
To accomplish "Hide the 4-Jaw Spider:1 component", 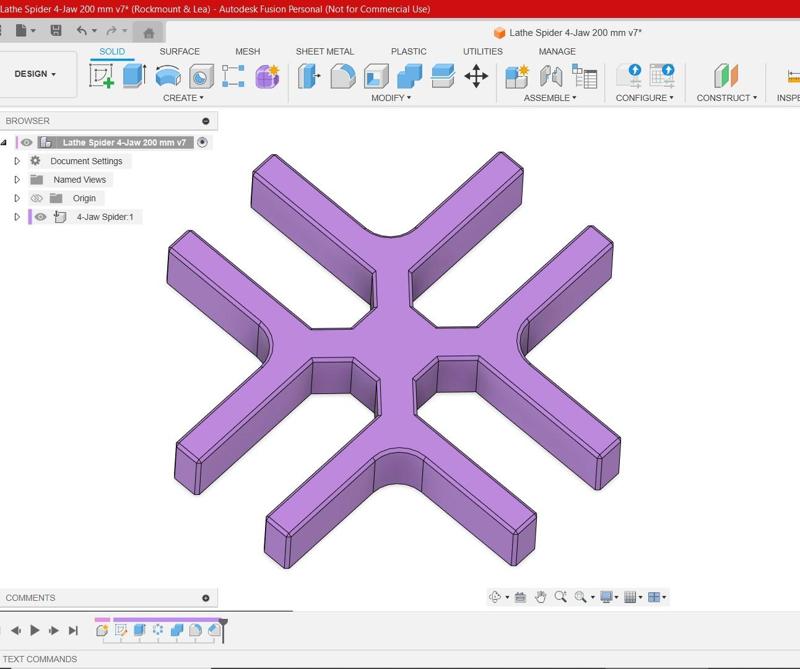I will (x=40, y=217).
